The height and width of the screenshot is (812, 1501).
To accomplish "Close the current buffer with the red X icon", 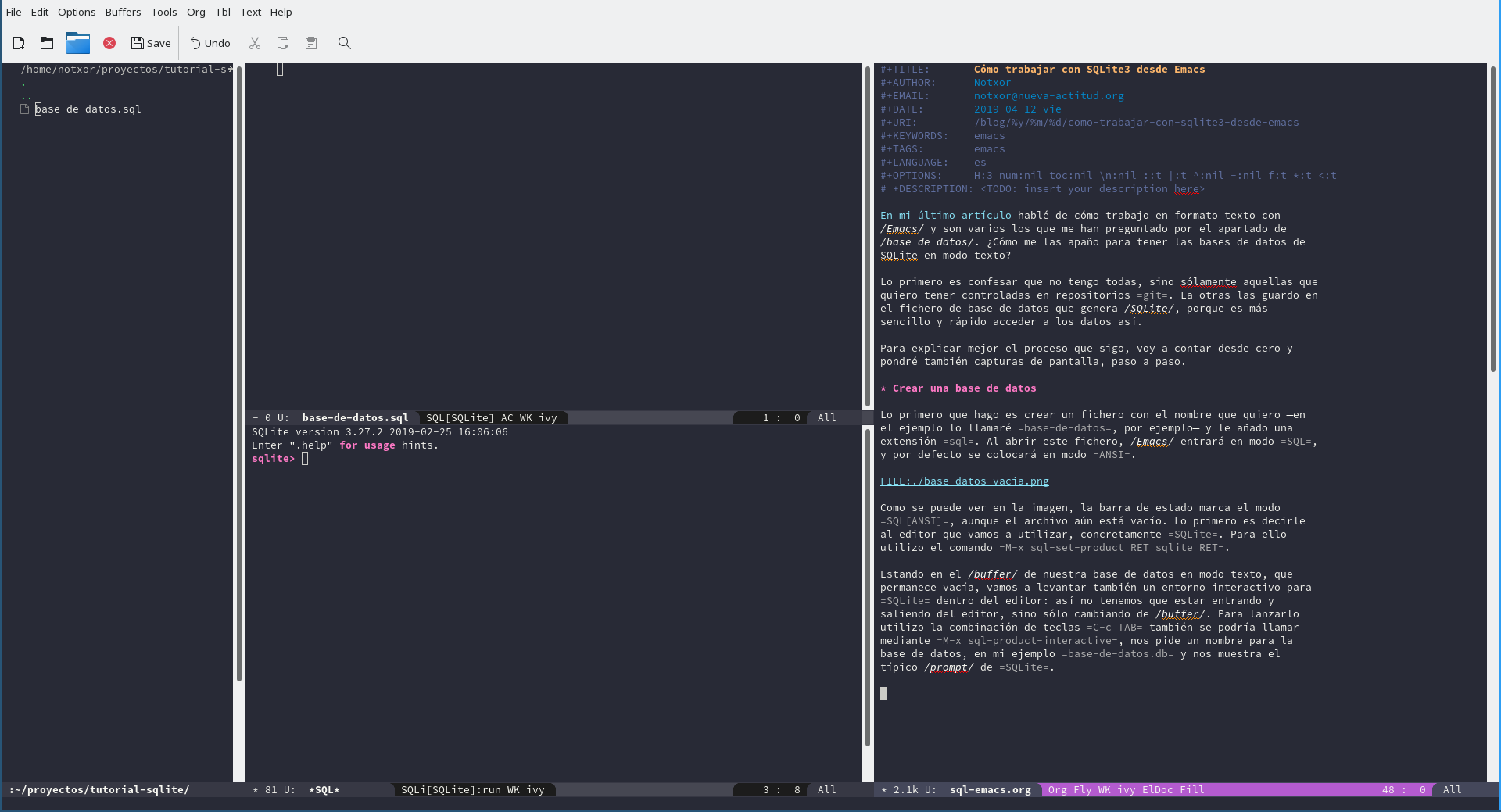I will point(109,43).
